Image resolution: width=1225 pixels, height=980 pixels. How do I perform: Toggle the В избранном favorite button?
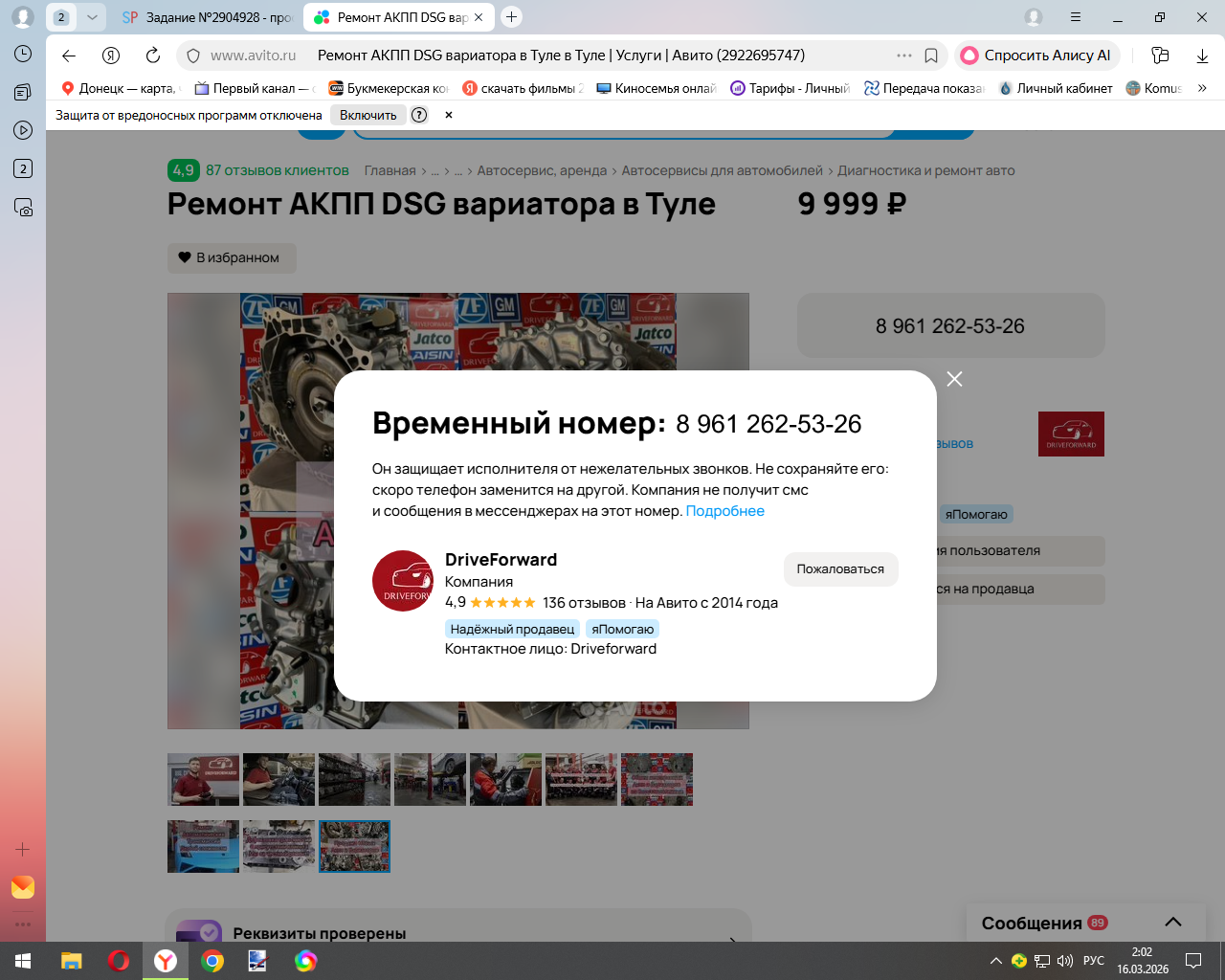pyautogui.click(x=232, y=257)
